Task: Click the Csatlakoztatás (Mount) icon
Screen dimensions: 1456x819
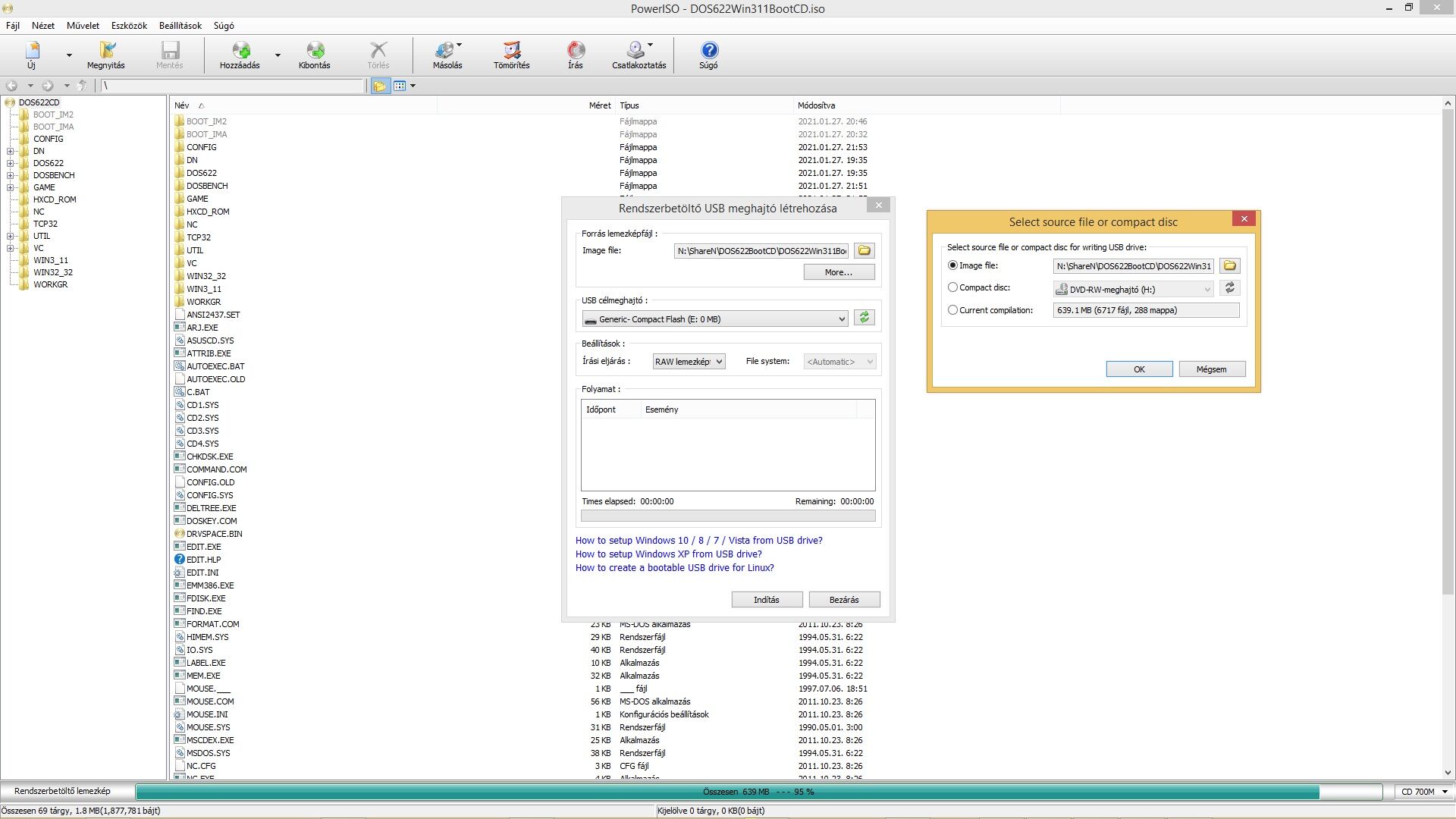Action: [x=636, y=51]
